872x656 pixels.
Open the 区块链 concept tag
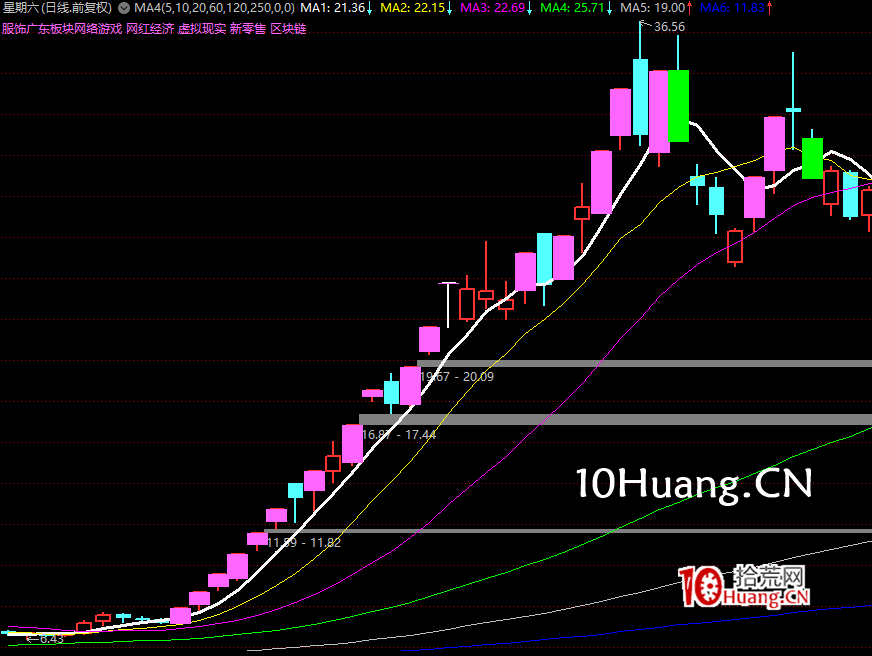288,29
